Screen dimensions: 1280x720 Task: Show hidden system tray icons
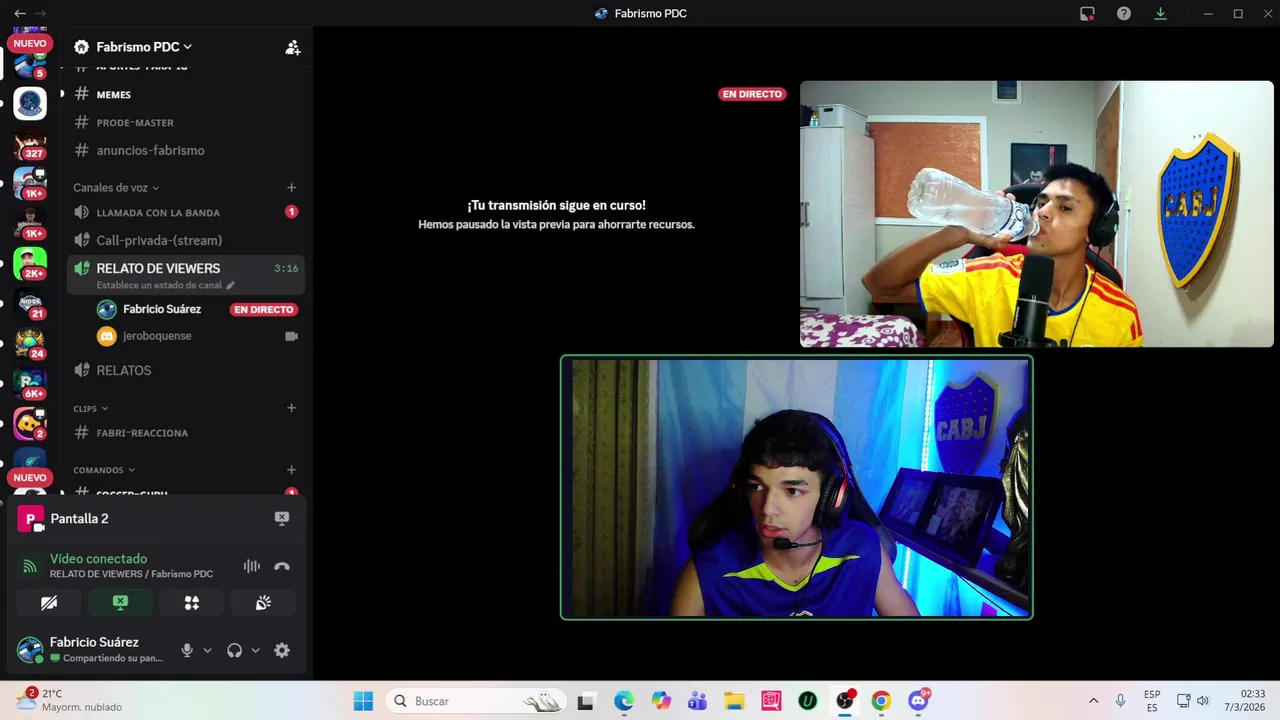pos(1093,701)
